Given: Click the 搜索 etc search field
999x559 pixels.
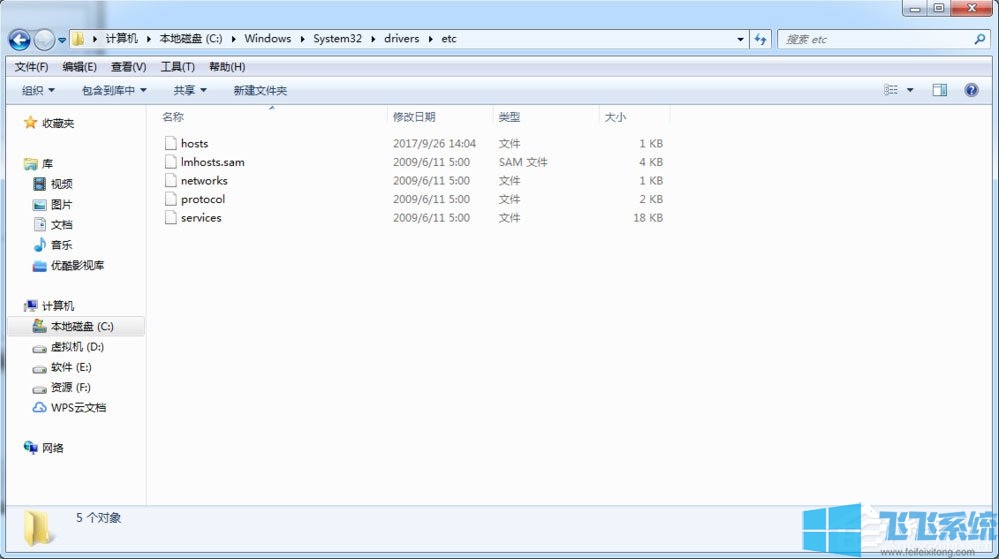Looking at the screenshot, I should click(873, 39).
